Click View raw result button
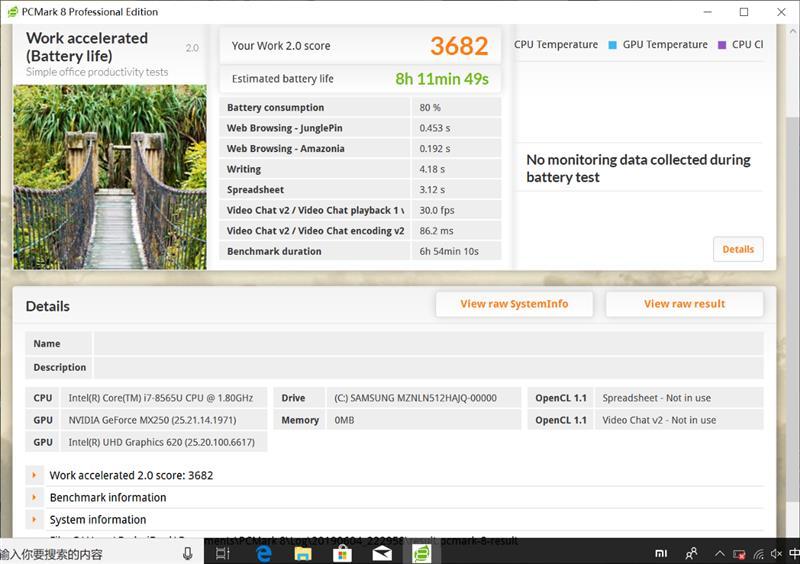 684,304
